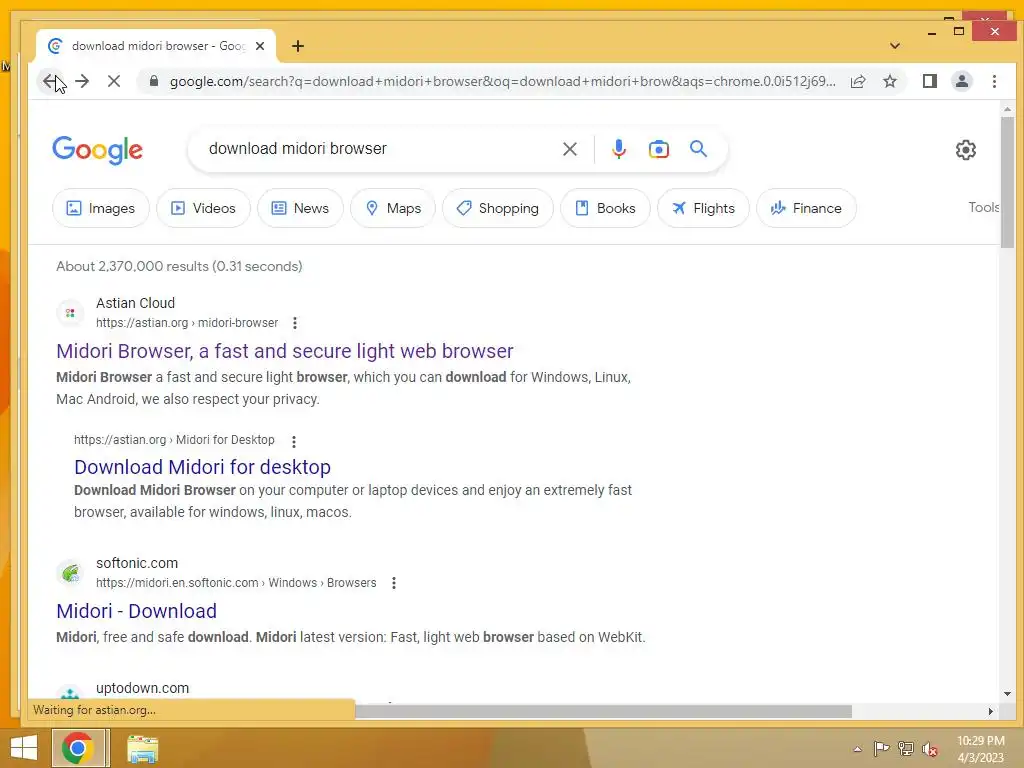Open options for 'Midori for Desktop' result
Image resolution: width=1024 pixels, height=768 pixels.
pyautogui.click(x=294, y=441)
